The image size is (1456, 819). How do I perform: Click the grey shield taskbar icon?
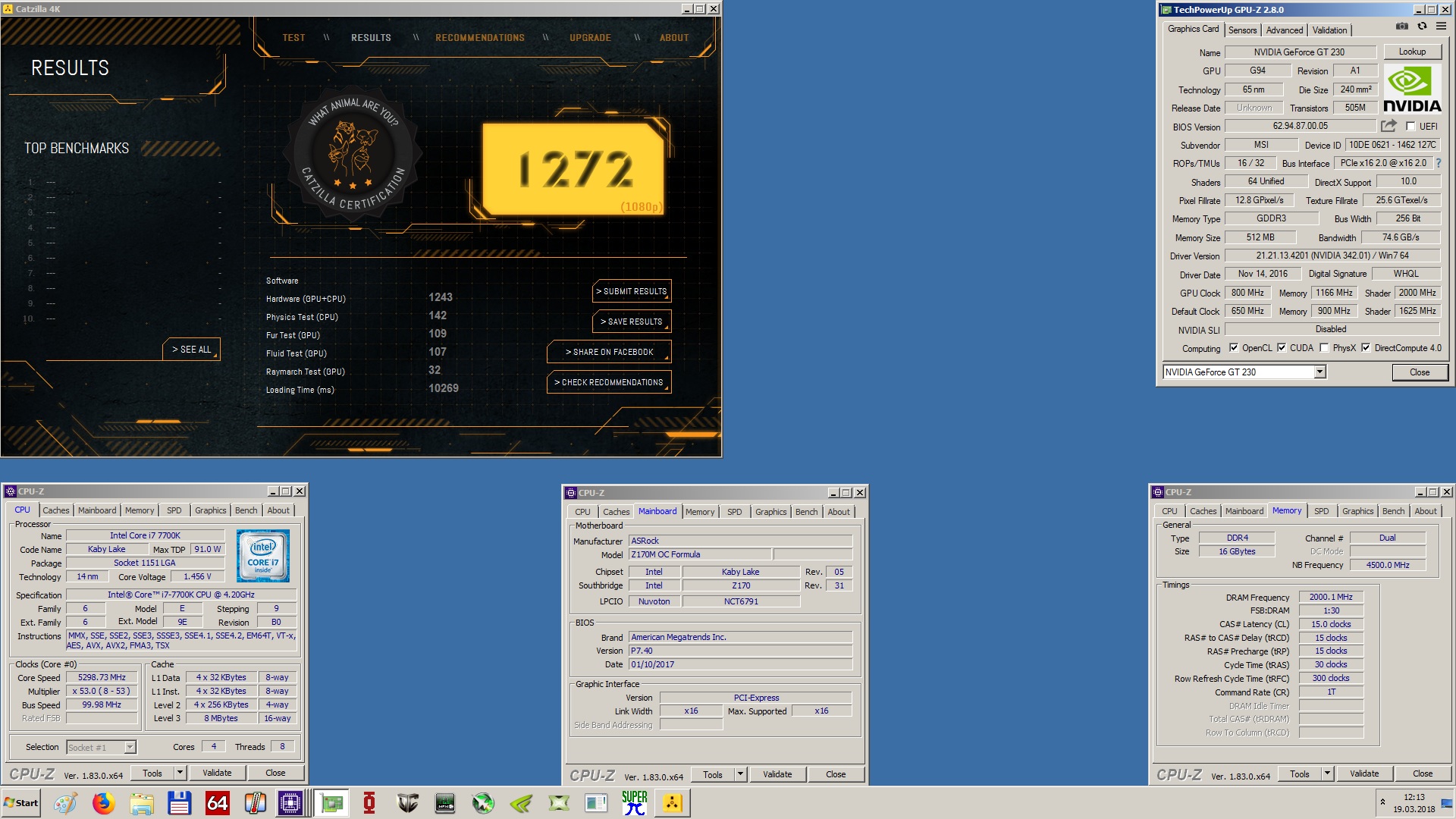click(407, 803)
